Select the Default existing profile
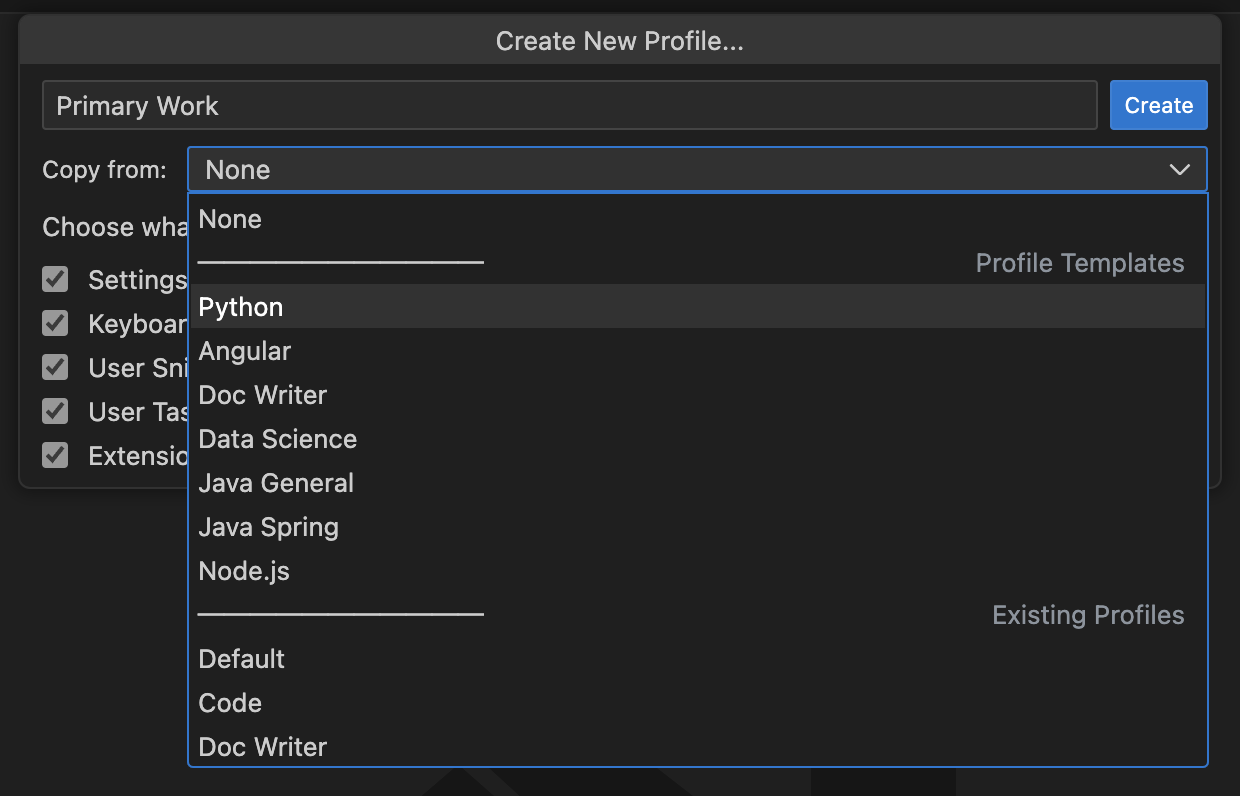Image resolution: width=1240 pixels, height=796 pixels. click(x=241, y=659)
